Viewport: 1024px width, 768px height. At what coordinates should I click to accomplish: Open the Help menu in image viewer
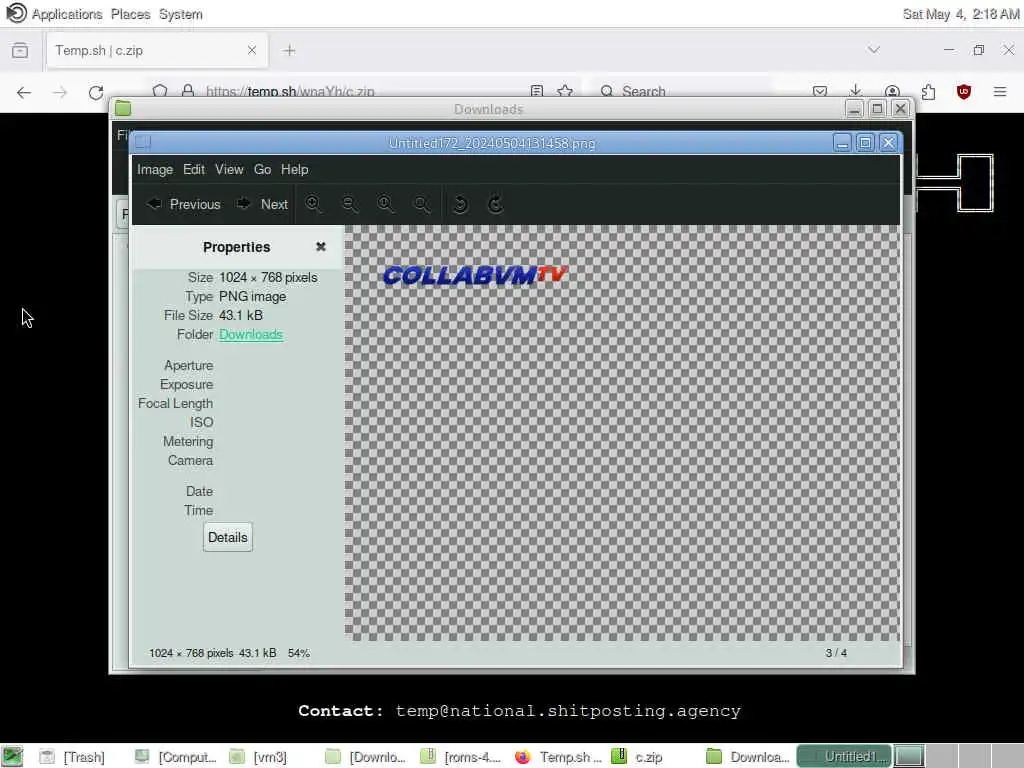point(295,169)
